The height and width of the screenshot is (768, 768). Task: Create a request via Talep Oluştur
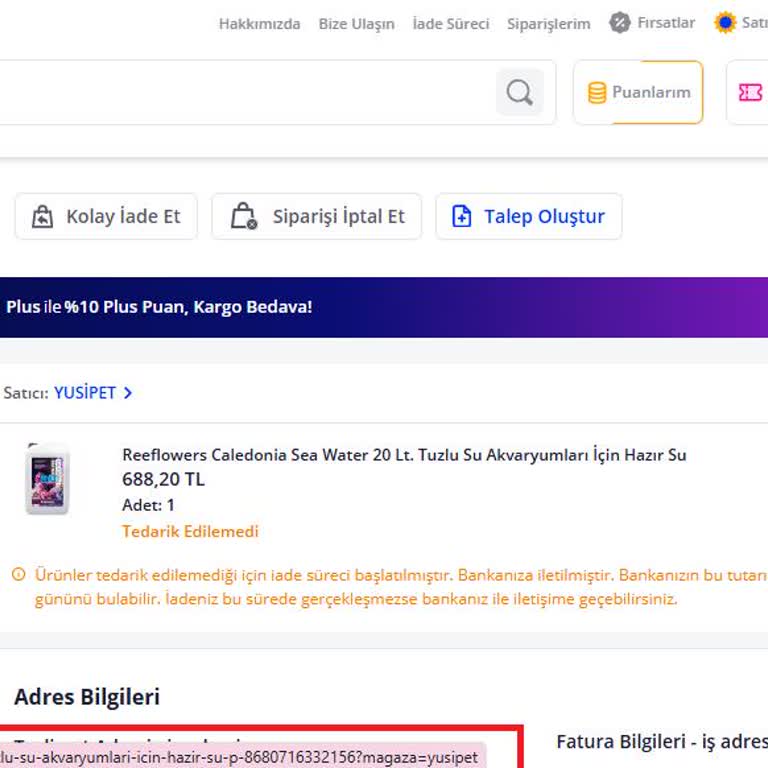(x=528, y=217)
